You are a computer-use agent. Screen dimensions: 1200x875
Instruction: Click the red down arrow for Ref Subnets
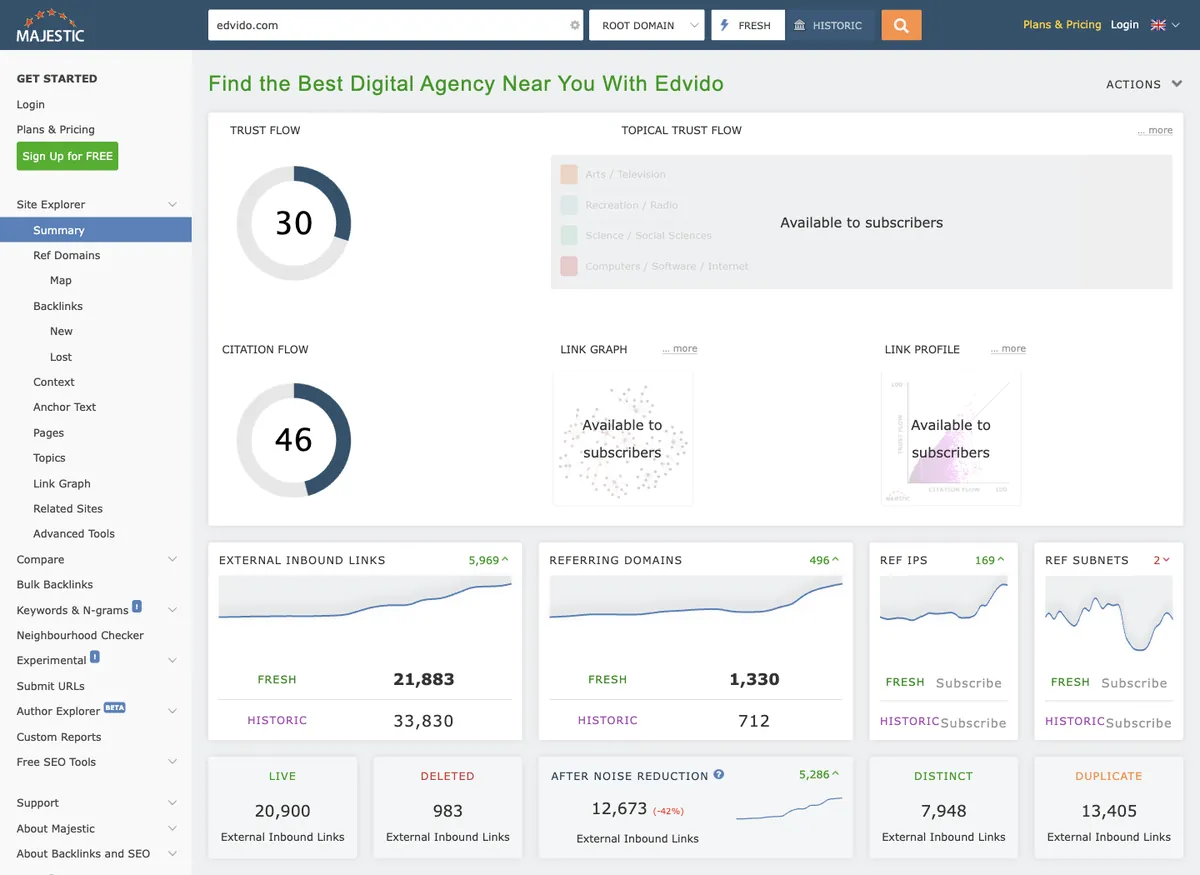coord(1166,560)
